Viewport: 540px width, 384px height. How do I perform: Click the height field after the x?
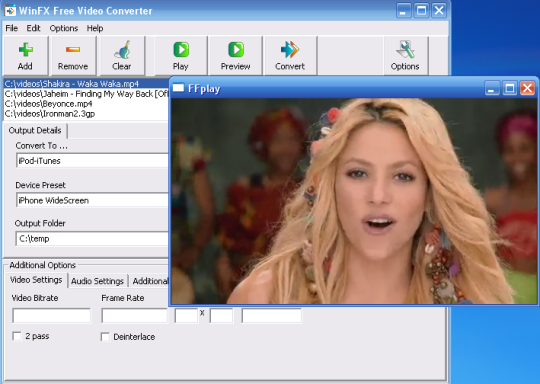click(x=221, y=315)
